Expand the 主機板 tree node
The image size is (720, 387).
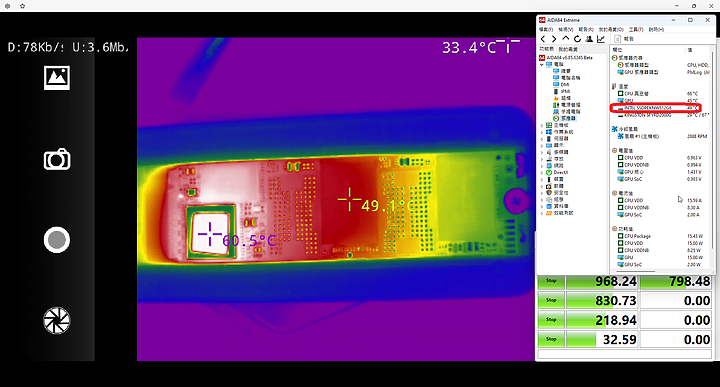tap(542, 125)
